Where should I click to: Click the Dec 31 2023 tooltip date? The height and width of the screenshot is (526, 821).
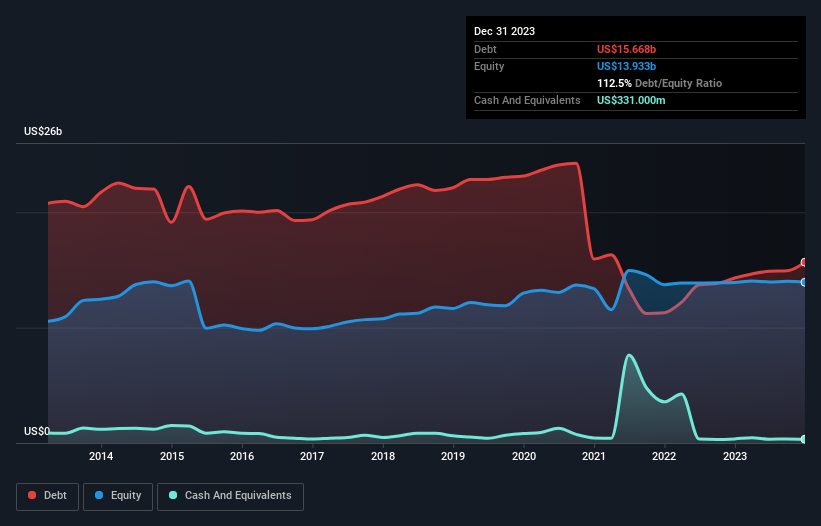[504, 31]
